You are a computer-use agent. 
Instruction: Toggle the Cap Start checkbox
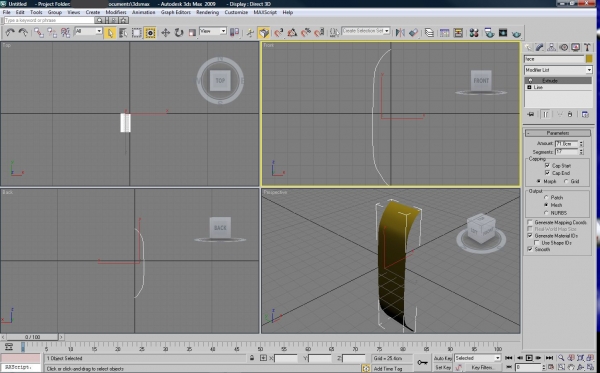tap(547, 165)
